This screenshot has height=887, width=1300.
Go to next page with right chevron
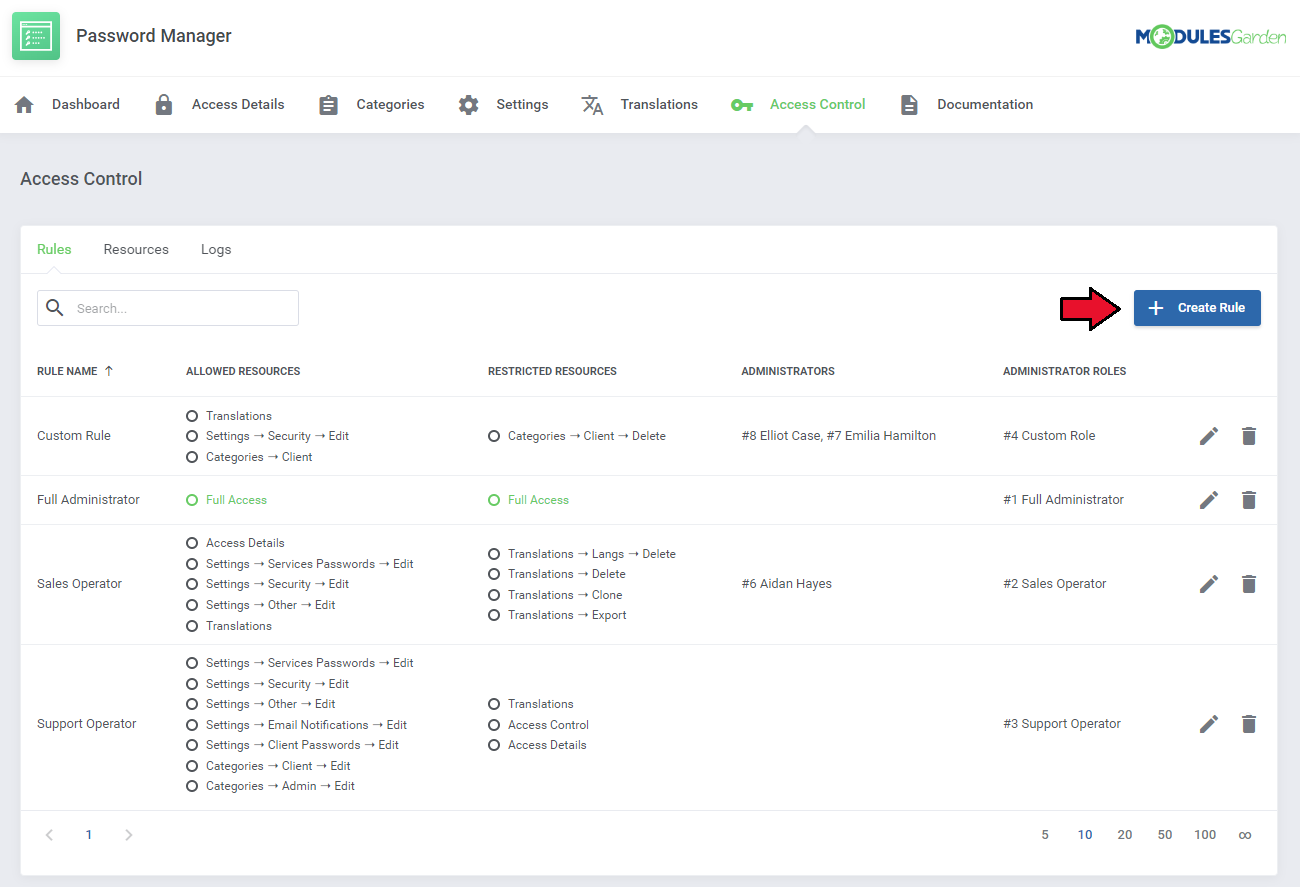[x=128, y=835]
